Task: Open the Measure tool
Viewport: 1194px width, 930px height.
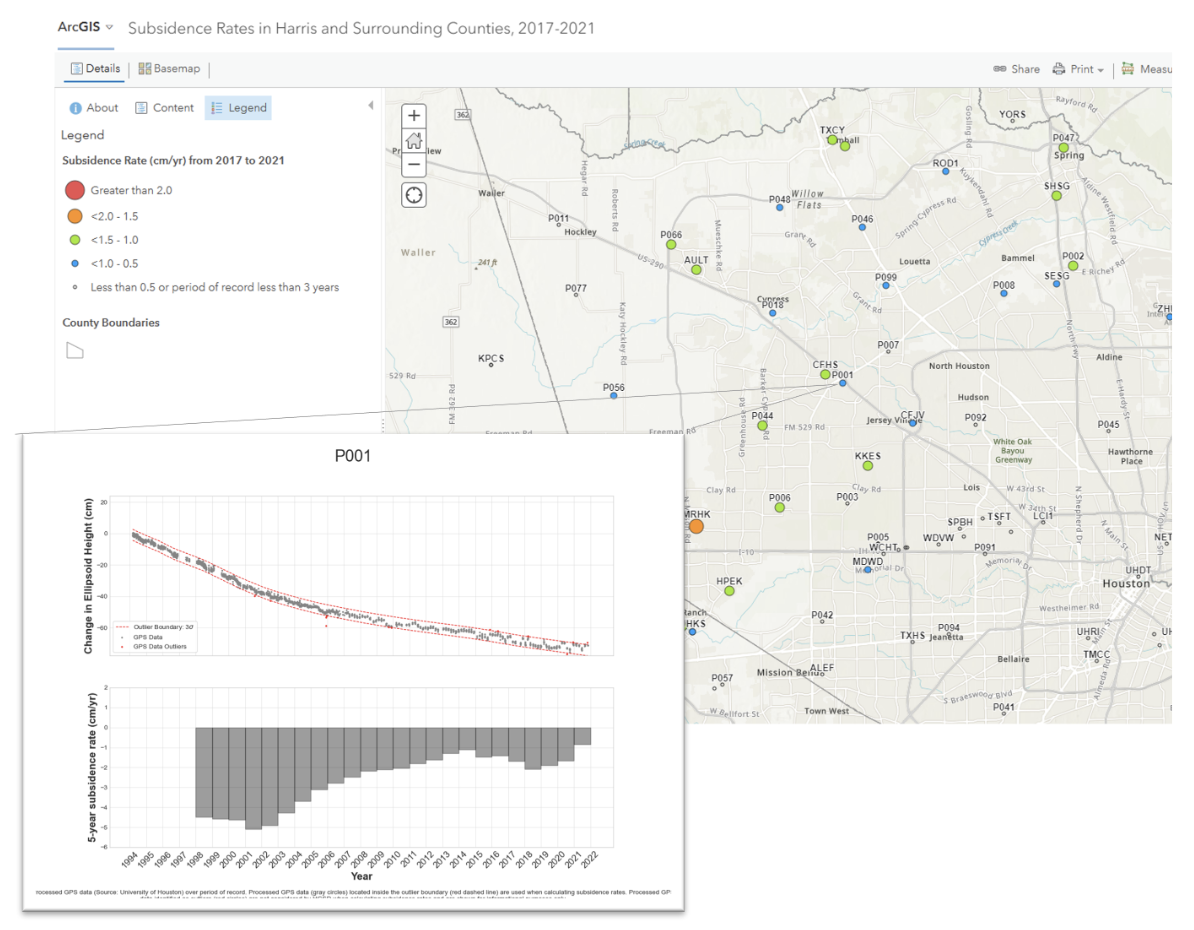Action: [1146, 69]
